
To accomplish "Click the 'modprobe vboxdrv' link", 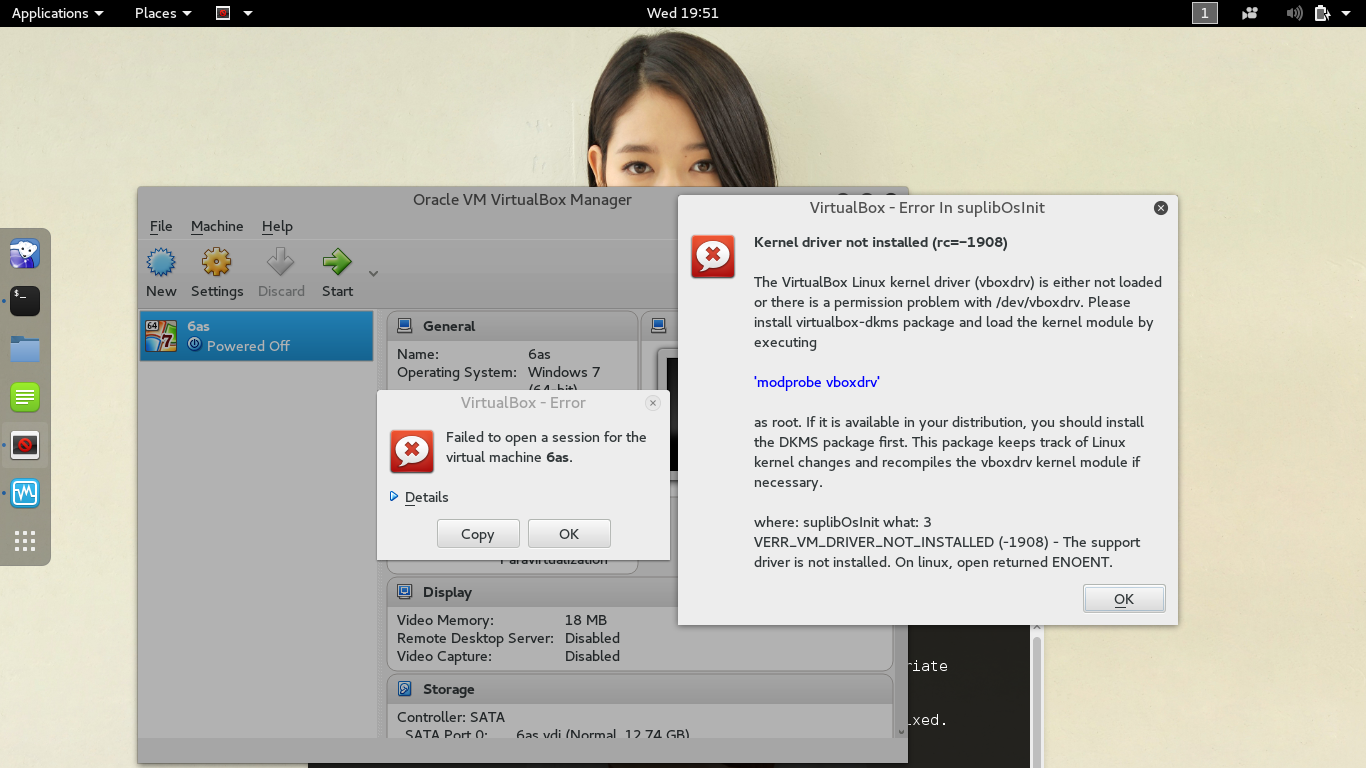I will (x=817, y=382).
